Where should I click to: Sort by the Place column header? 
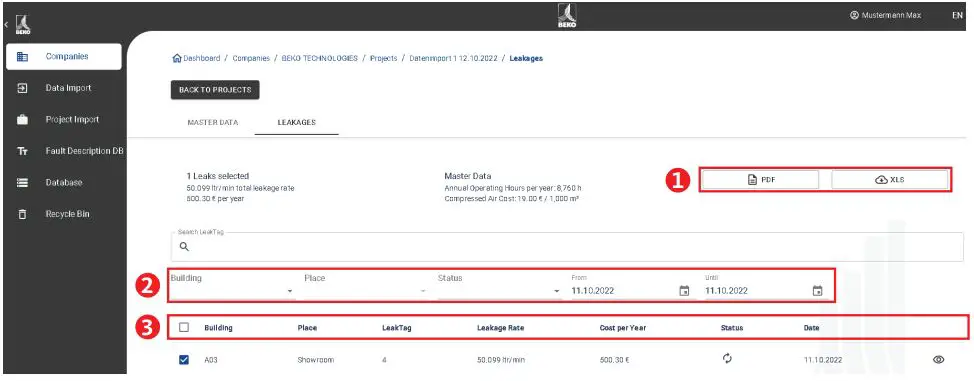307,328
